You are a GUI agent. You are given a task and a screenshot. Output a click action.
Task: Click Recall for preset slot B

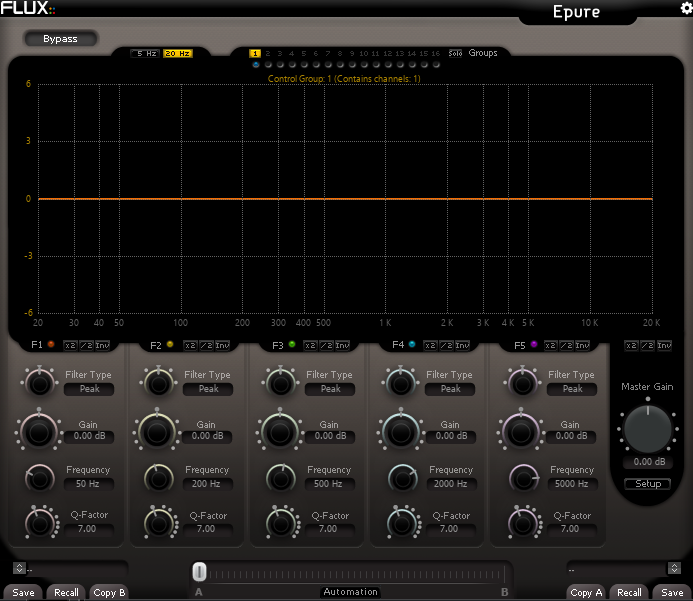coord(629,593)
